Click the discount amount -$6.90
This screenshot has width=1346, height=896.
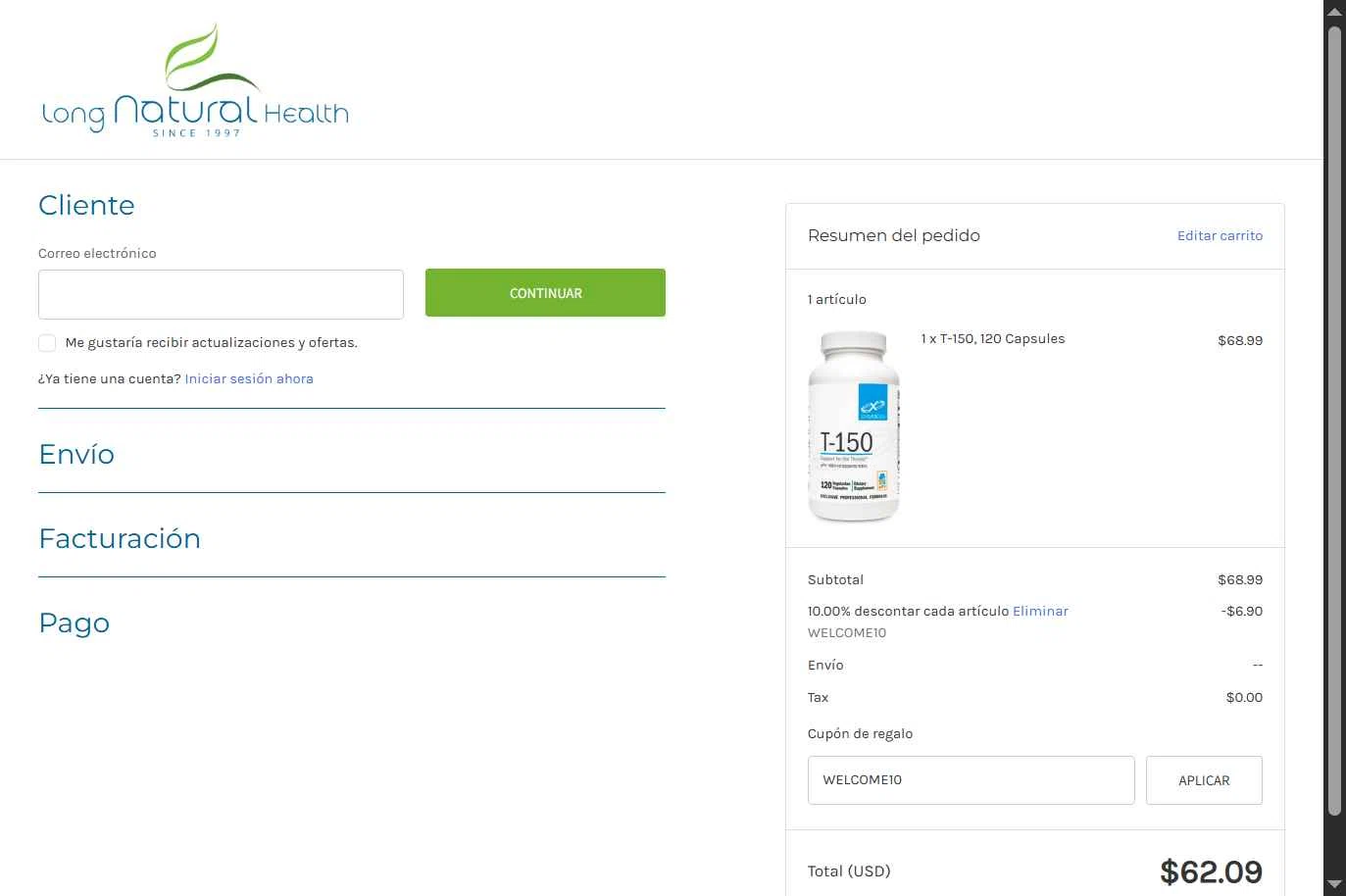1242,611
